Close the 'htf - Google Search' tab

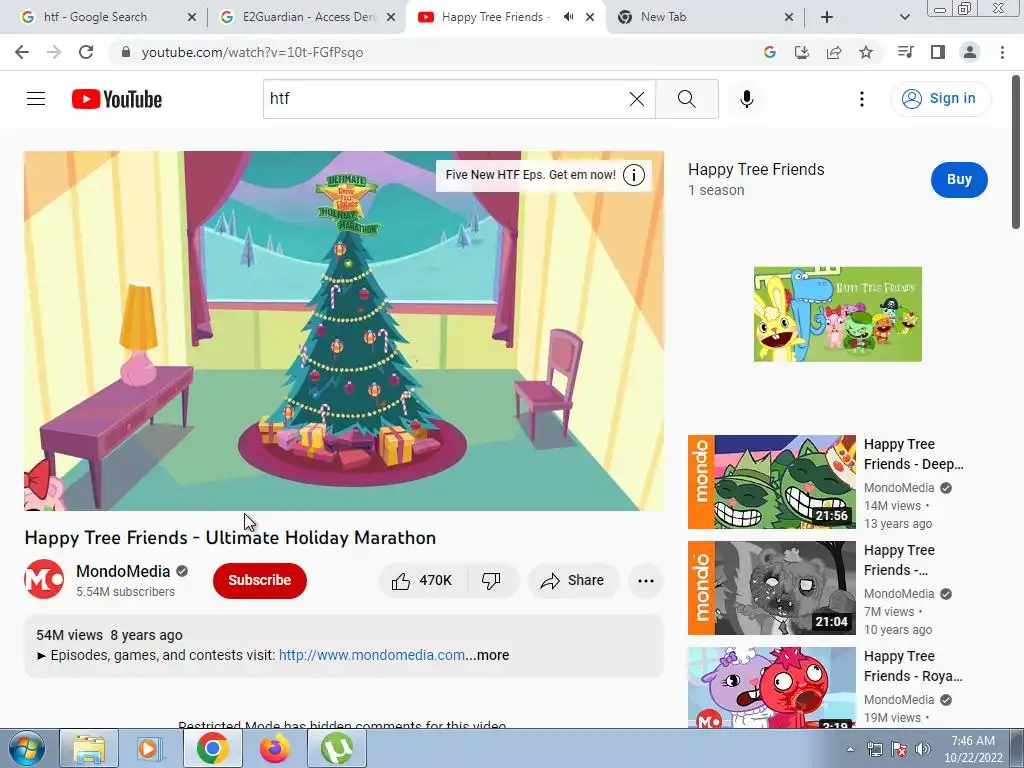[191, 17]
